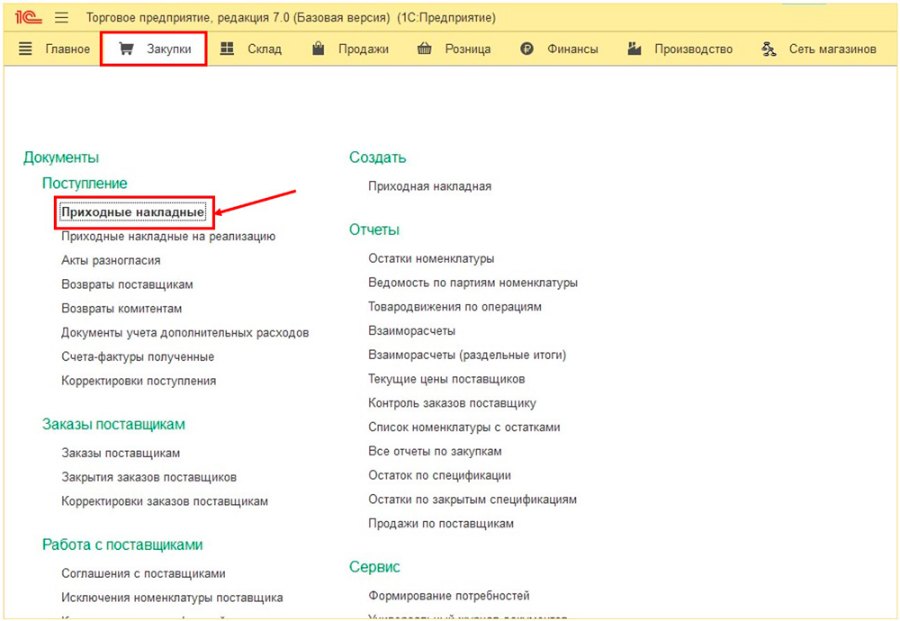The image size is (900, 621).
Task: Open the Продажи section
Action: (363, 49)
